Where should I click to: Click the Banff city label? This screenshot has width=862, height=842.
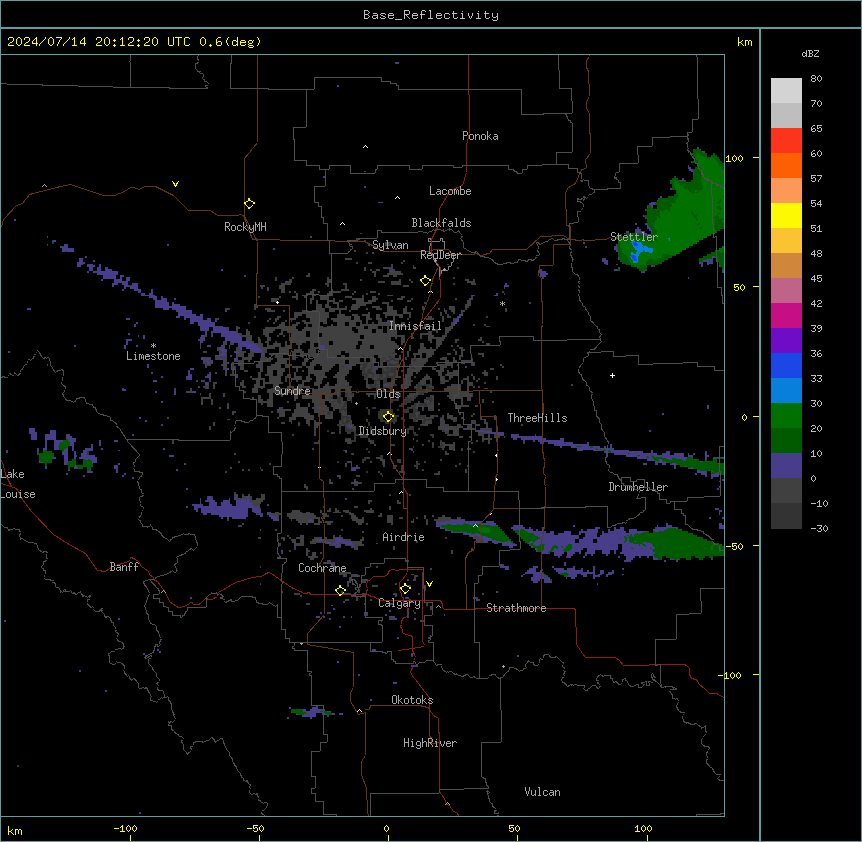(x=124, y=567)
